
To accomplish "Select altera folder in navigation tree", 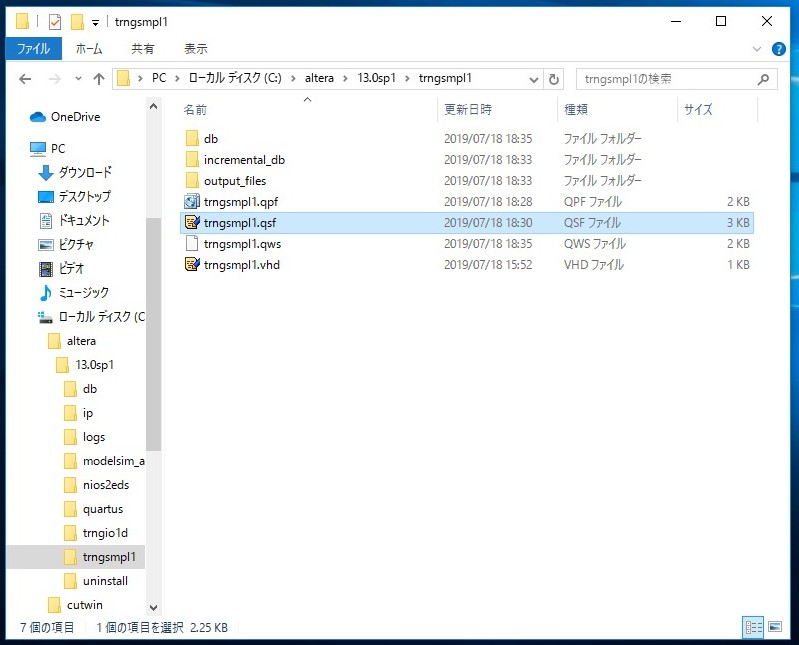I will click(72, 341).
